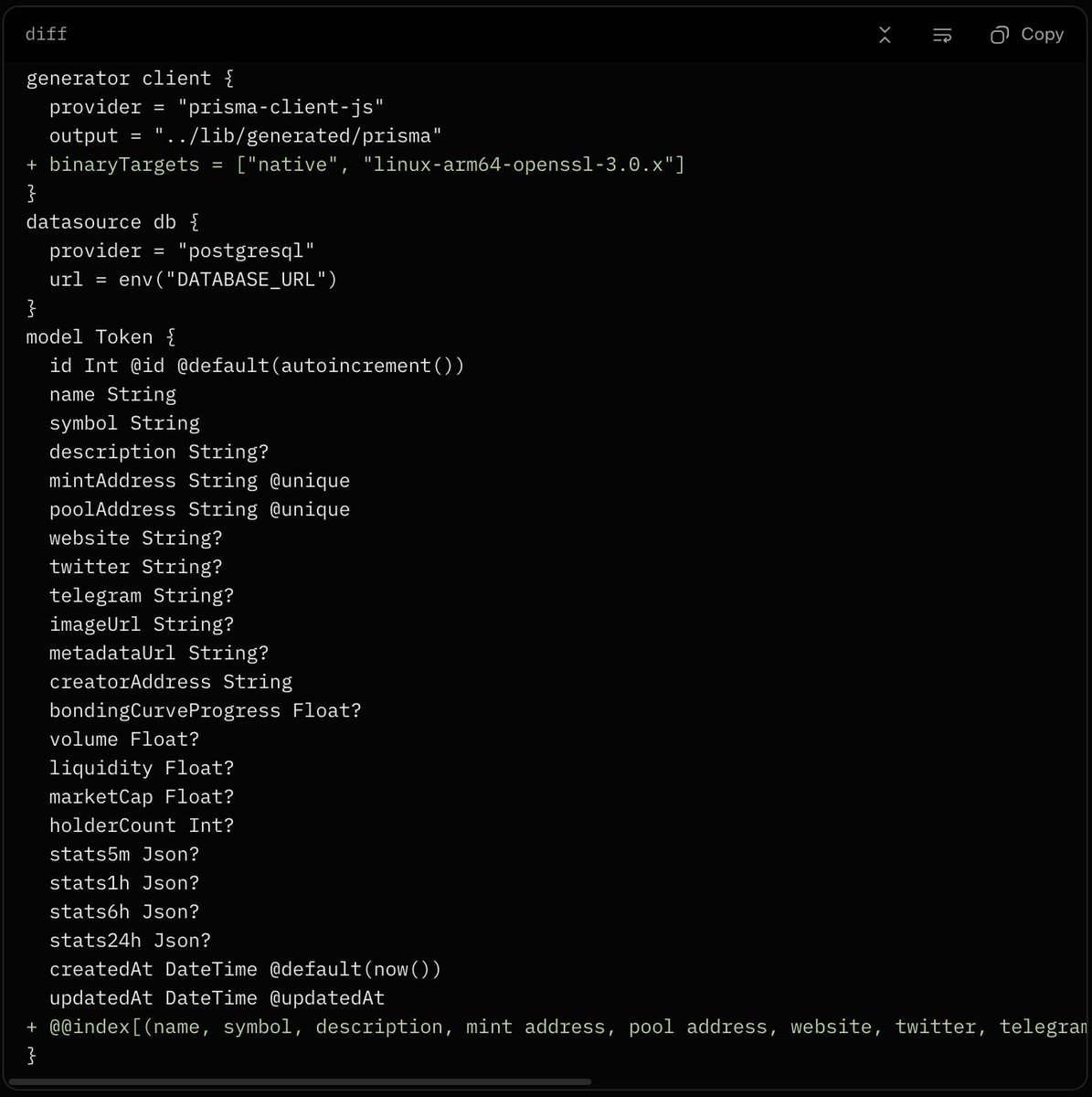Click the 'symbol String' field line
This screenshot has width=1092, height=1097.
click(124, 423)
